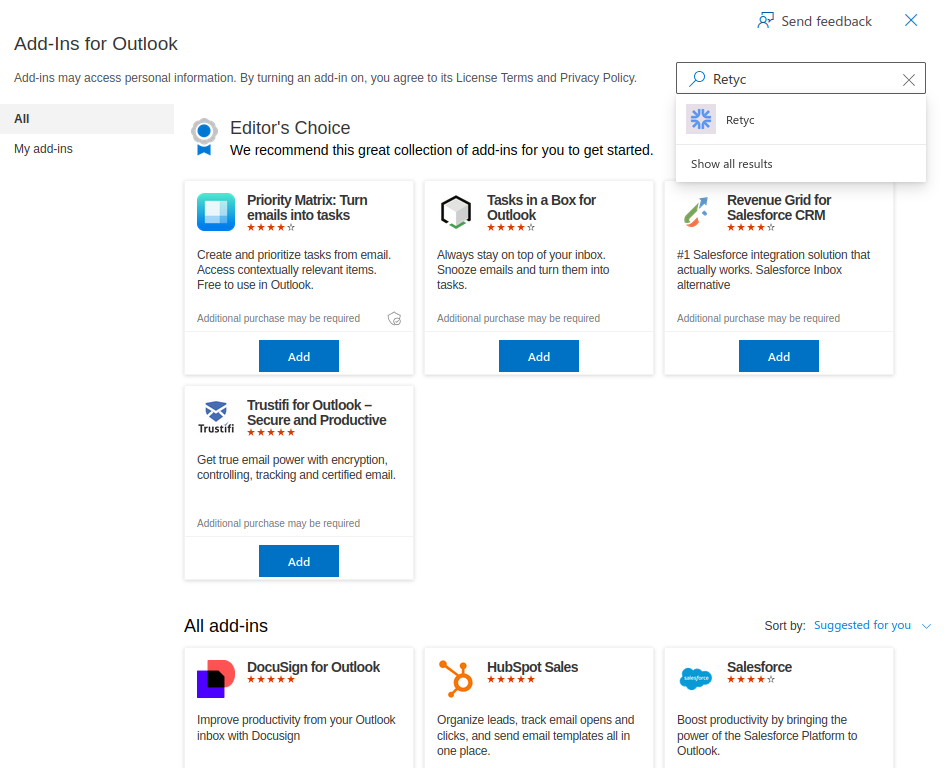Add Revenue Grid for Salesforce CRM

[x=779, y=356]
